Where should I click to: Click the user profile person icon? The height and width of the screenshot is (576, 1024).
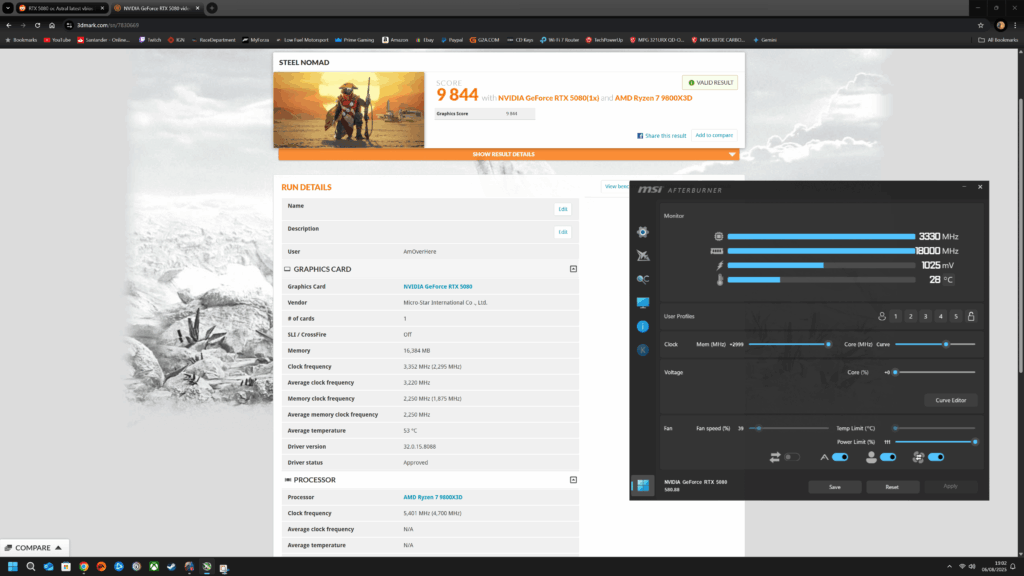pos(882,316)
